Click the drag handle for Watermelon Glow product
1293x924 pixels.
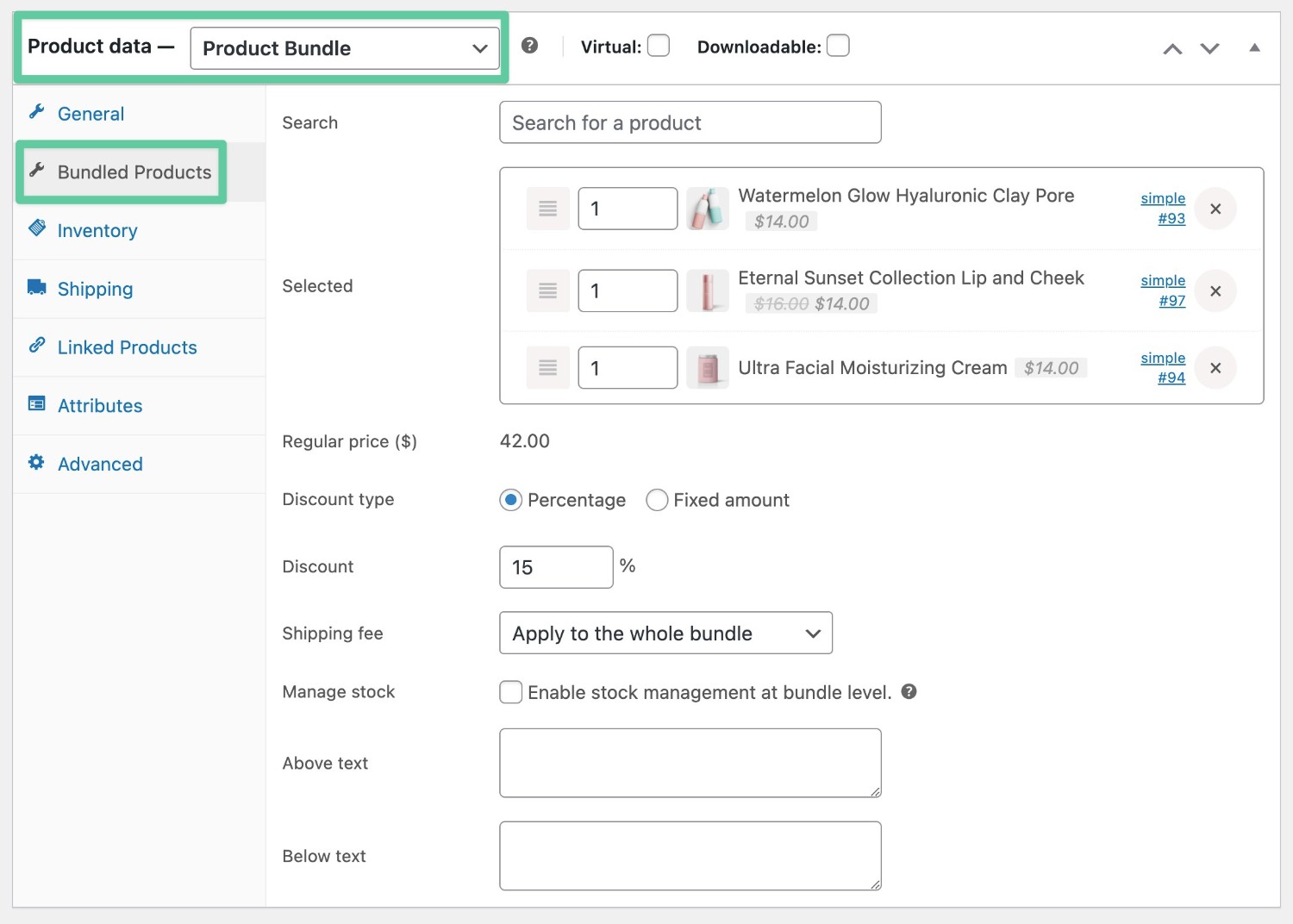point(547,209)
